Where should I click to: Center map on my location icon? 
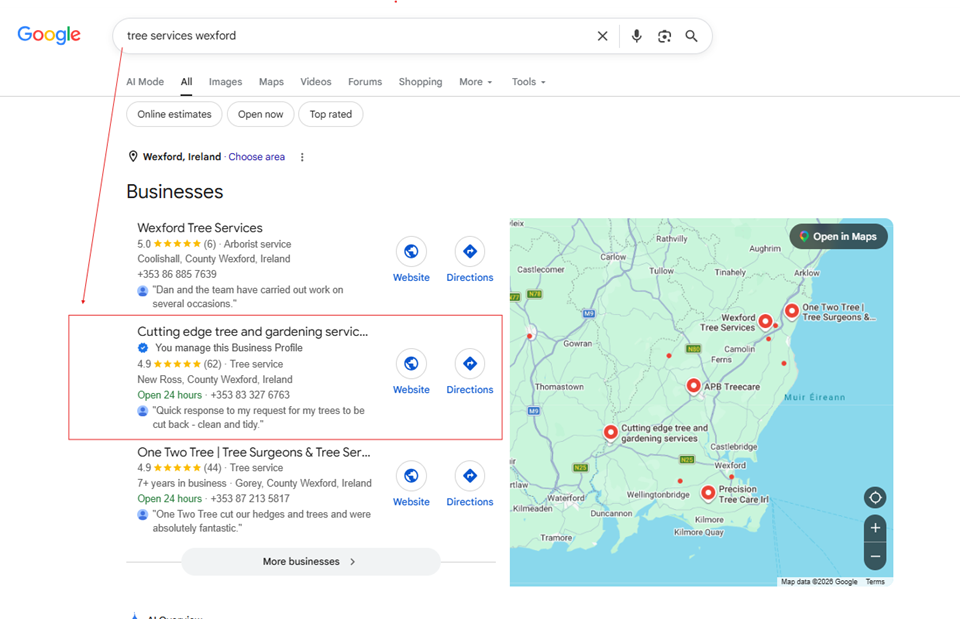pos(876,498)
